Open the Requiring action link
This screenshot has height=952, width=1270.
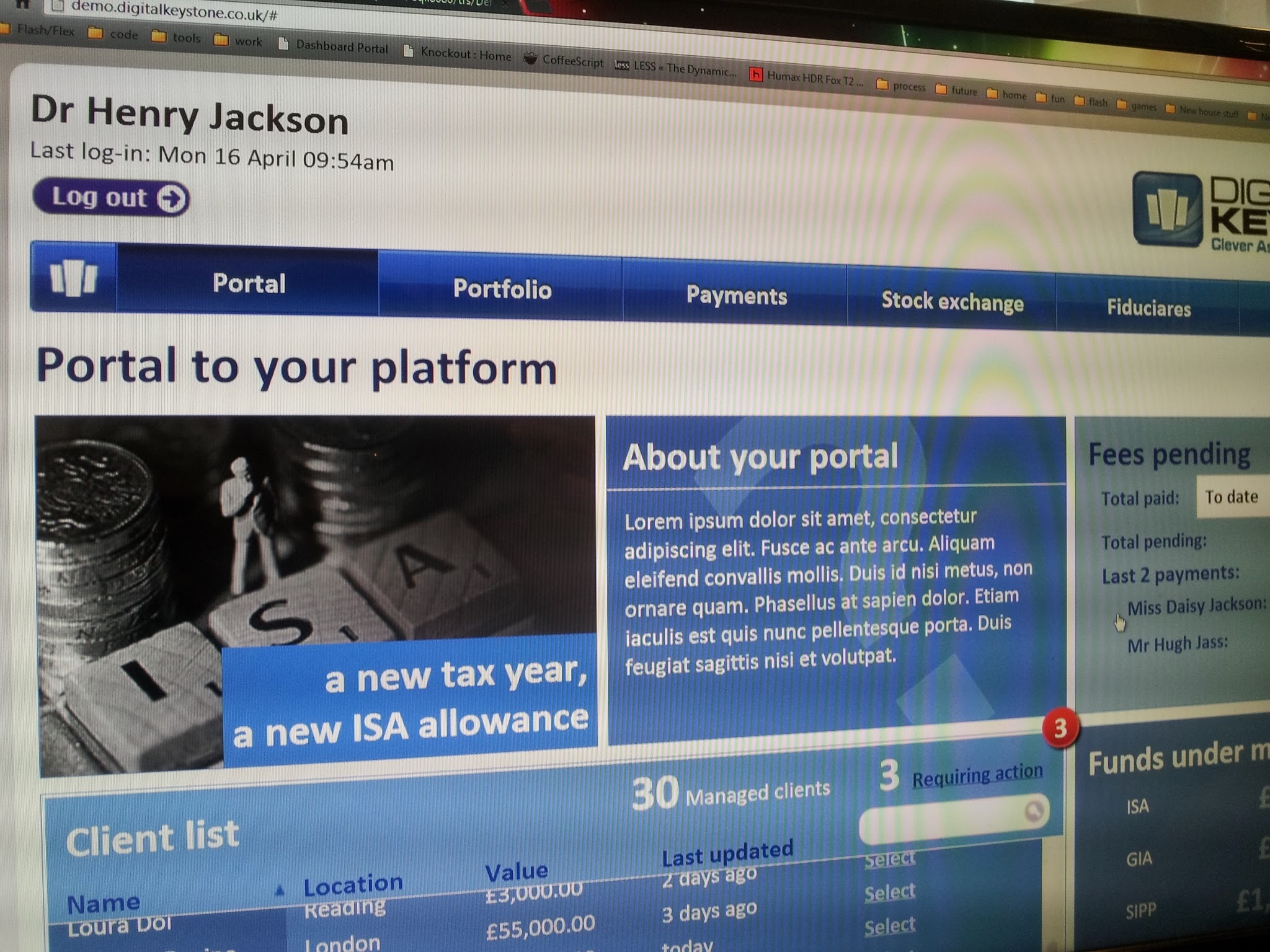coord(977,774)
